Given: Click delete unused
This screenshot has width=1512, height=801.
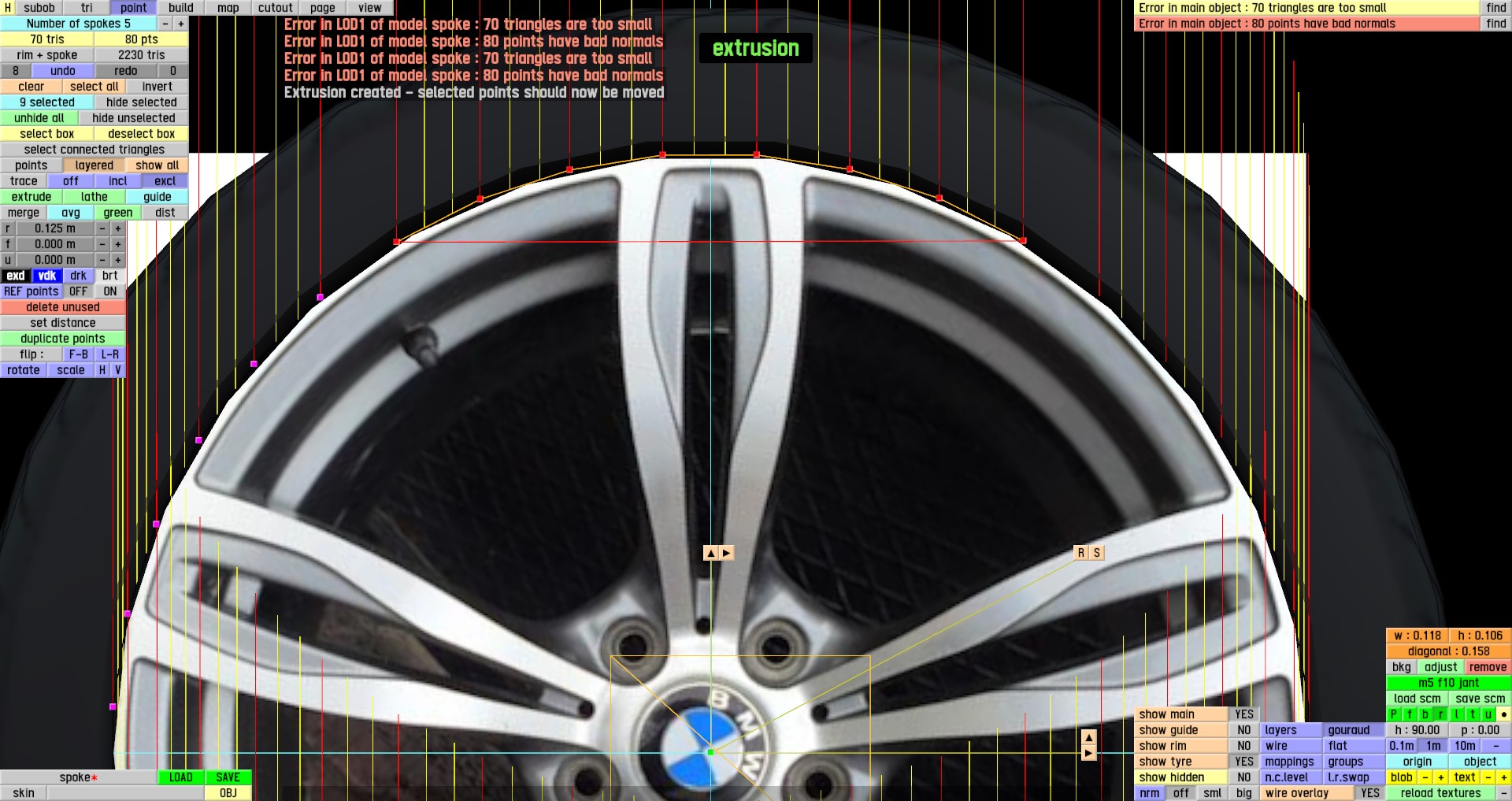Looking at the screenshot, I should click(63, 307).
